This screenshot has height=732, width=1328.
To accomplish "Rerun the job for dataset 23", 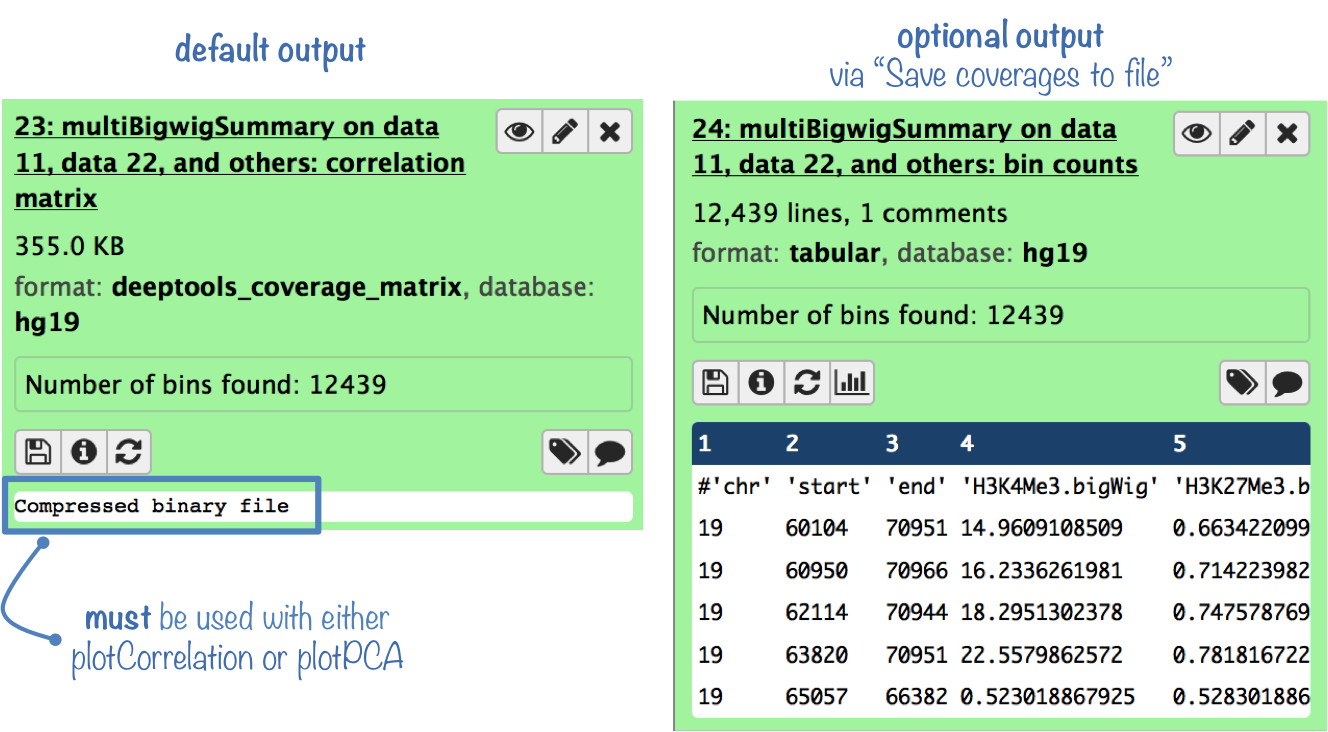I will click(128, 452).
